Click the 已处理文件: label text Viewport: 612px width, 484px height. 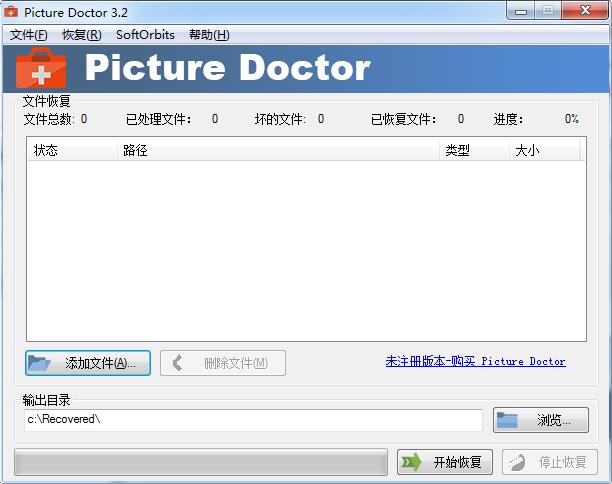pos(158,119)
